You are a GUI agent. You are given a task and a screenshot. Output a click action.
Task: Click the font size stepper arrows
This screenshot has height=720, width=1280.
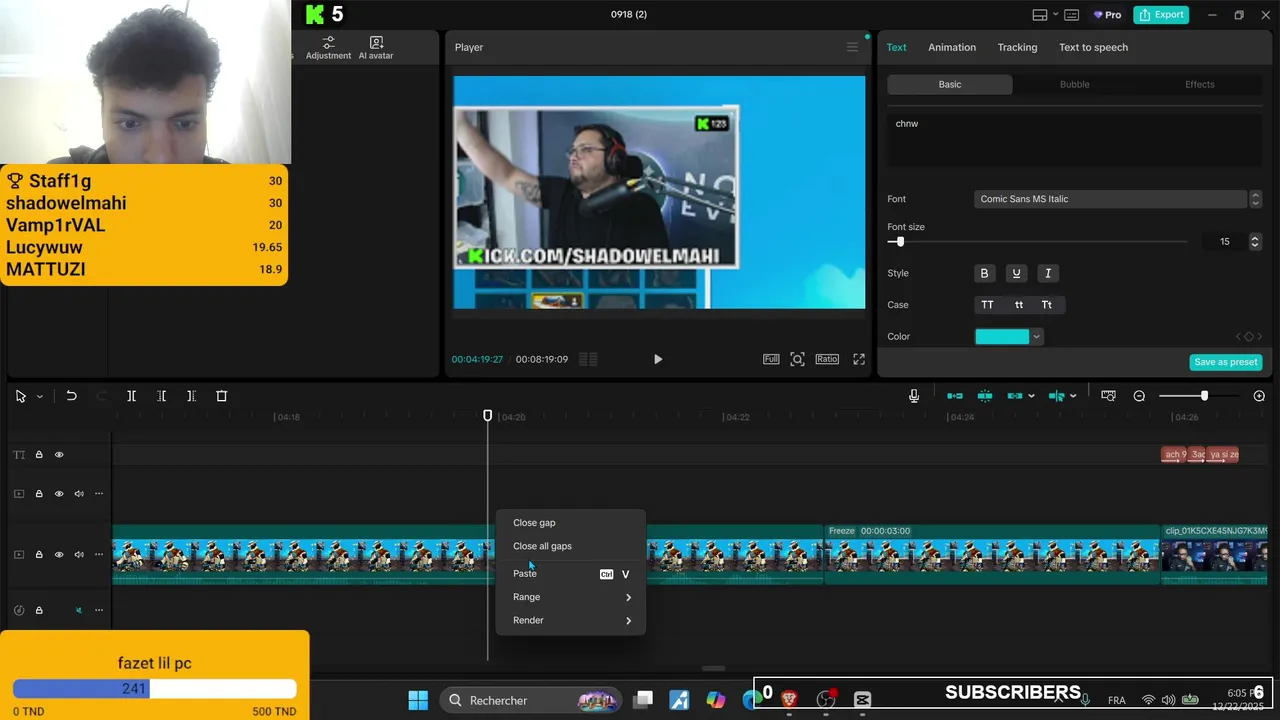click(1255, 242)
